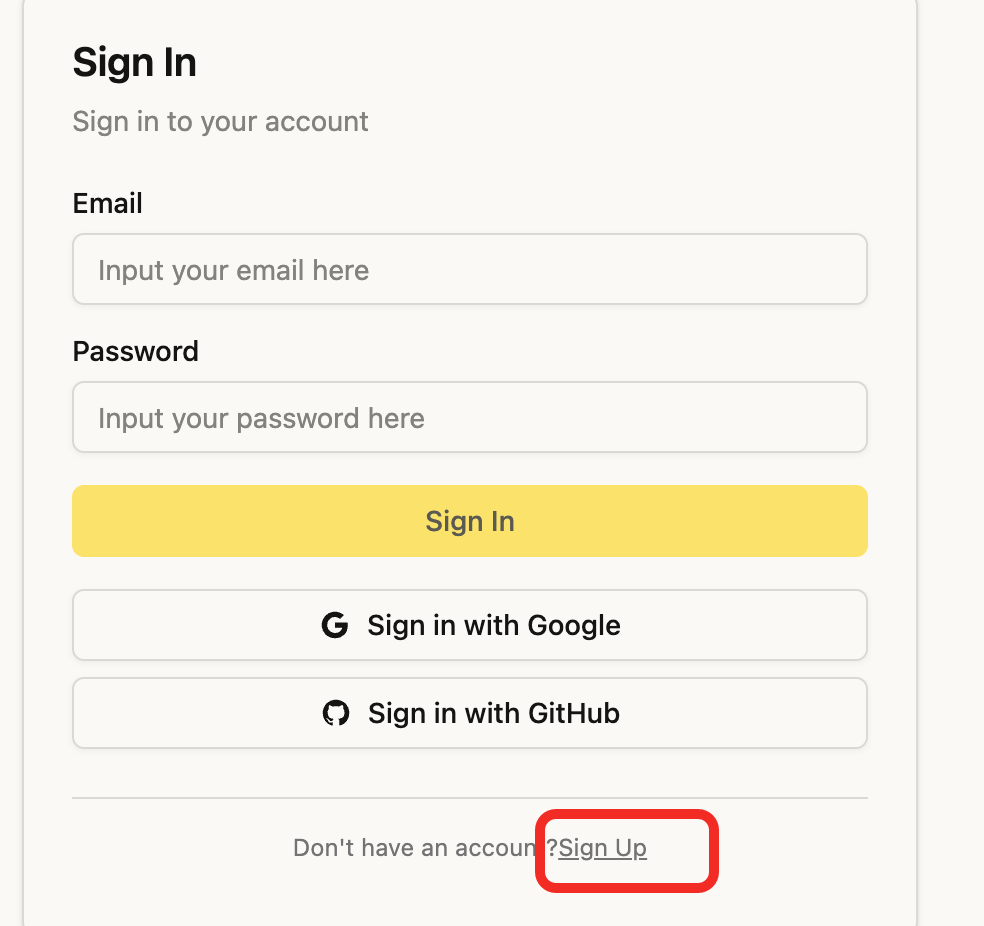Click the right end of the Password field
984x926 pixels.
[x=845, y=418]
